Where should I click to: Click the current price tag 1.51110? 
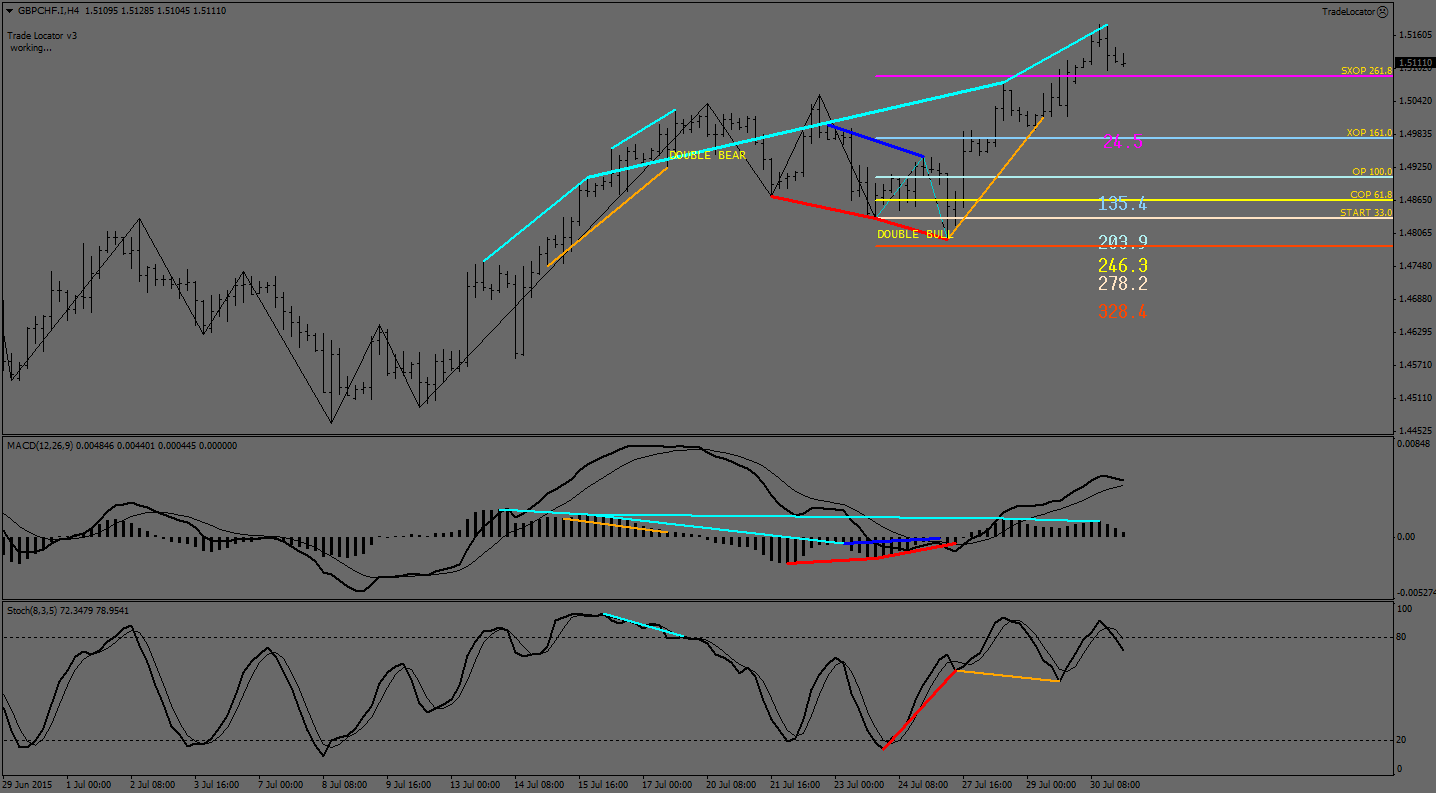tap(1414, 62)
